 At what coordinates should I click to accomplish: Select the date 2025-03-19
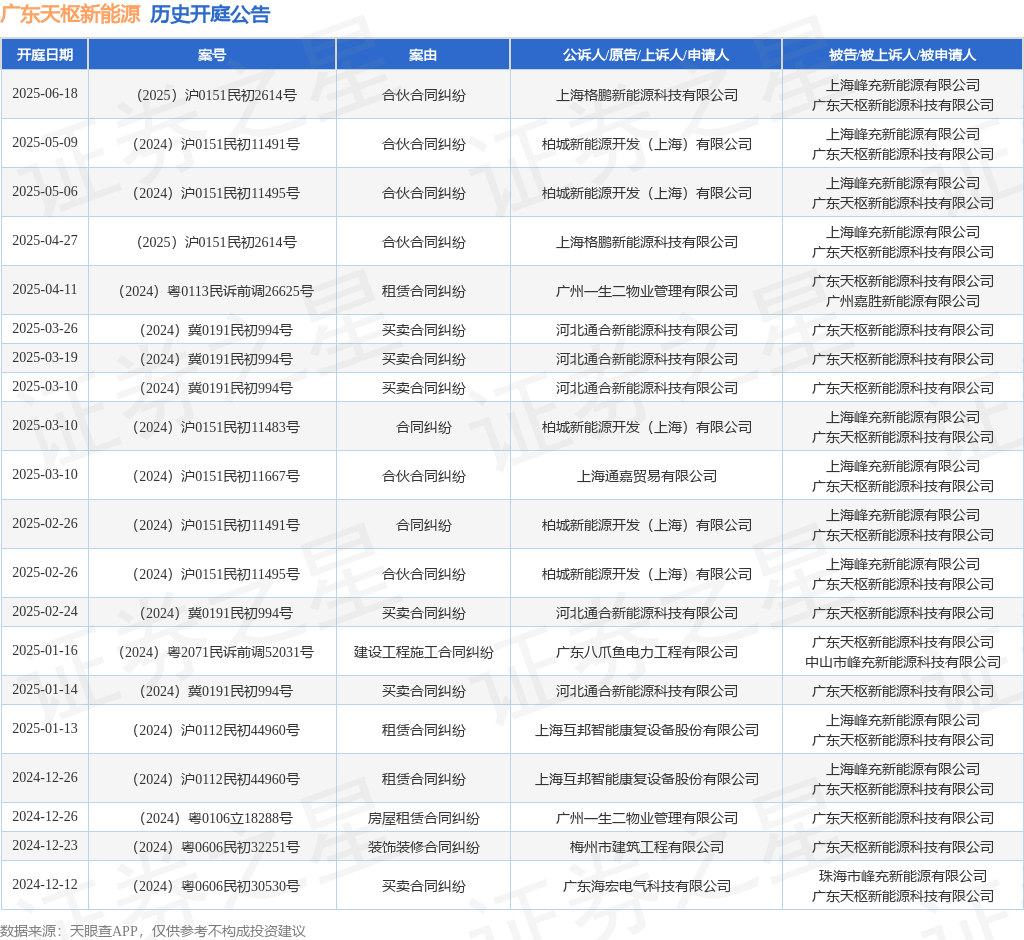click(44, 357)
